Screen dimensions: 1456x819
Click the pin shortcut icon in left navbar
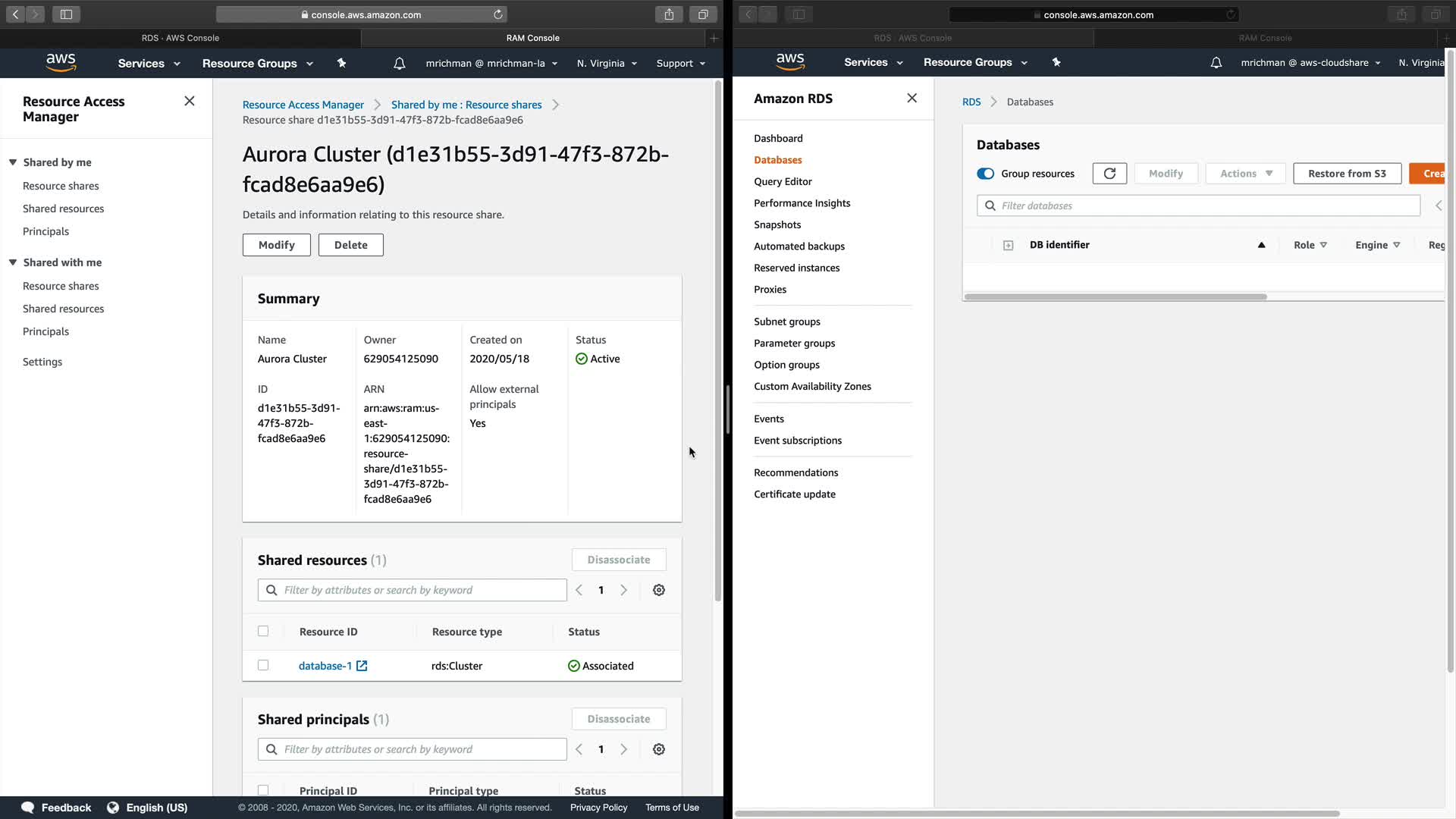[341, 64]
